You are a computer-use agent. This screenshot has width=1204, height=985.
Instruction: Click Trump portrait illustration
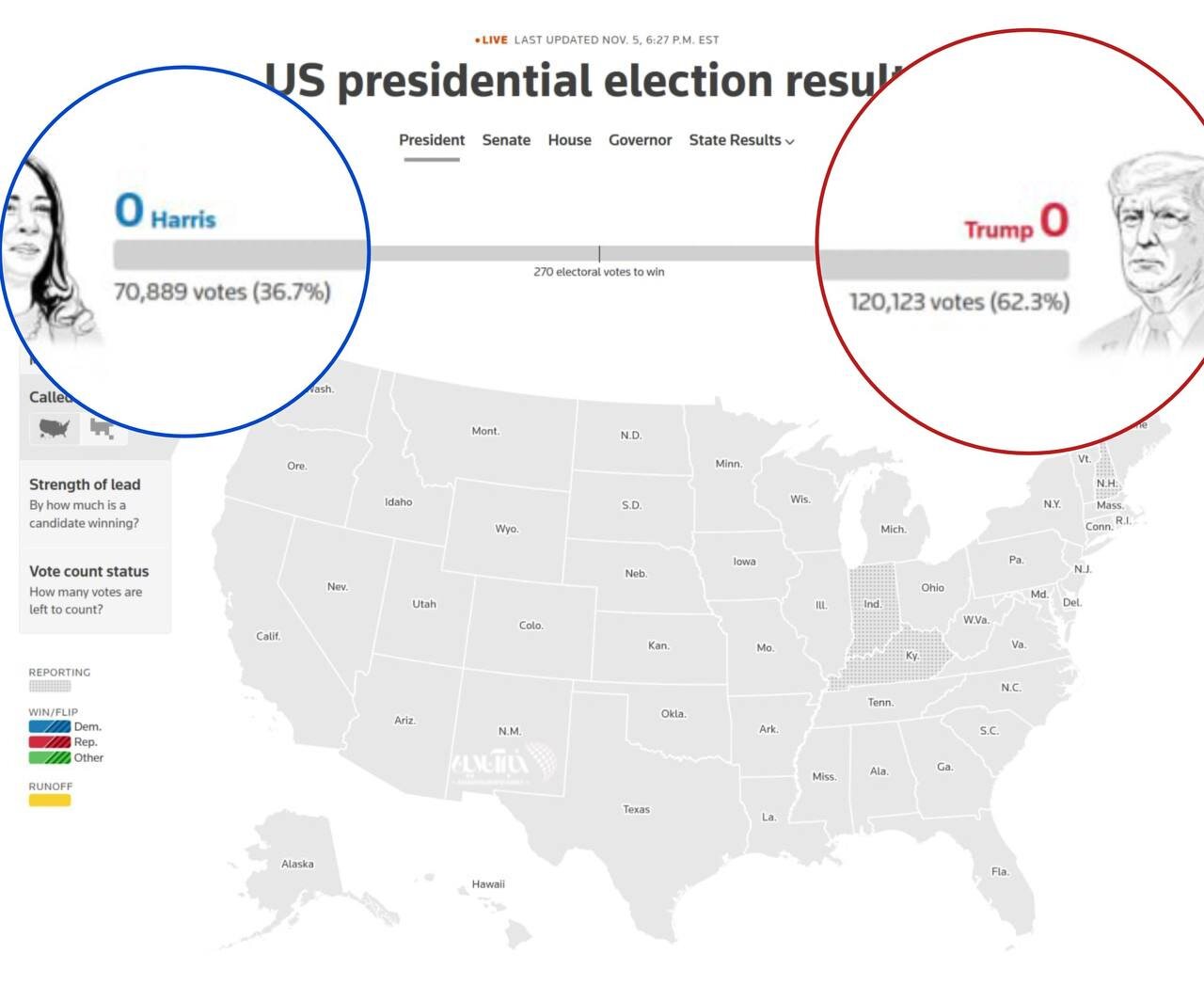(x=1152, y=254)
